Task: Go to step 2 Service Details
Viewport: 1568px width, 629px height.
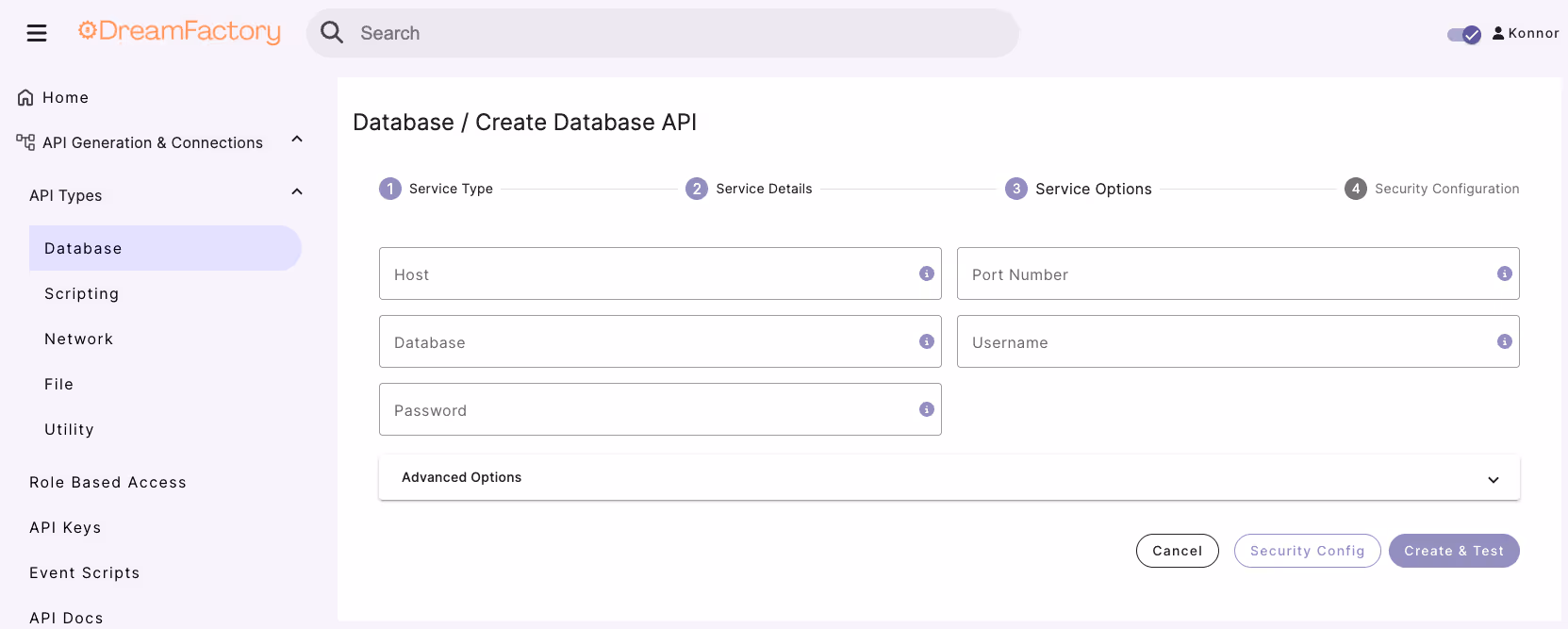Action: click(749, 189)
